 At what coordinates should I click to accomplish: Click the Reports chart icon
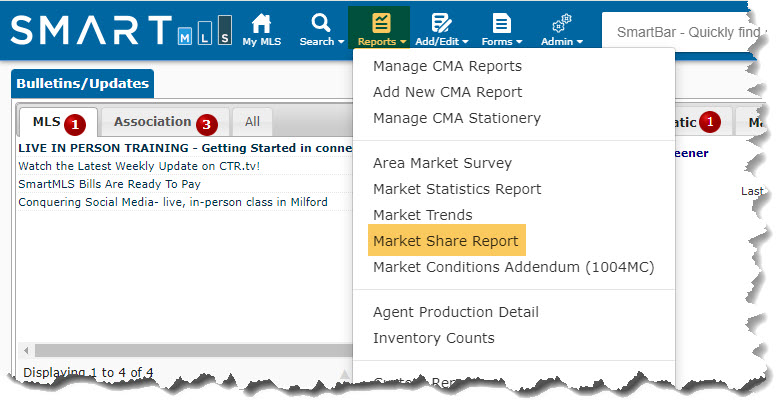381,23
